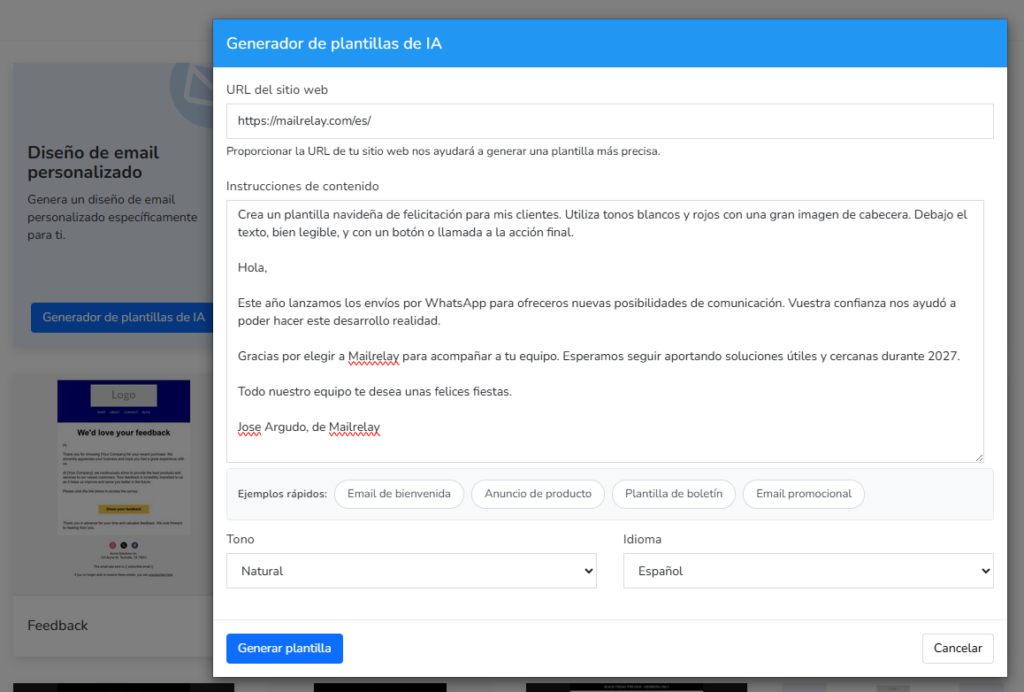Image resolution: width=1024 pixels, height=692 pixels.
Task: Click the URL helper text about plantilla más precisa
Action: pos(443,151)
